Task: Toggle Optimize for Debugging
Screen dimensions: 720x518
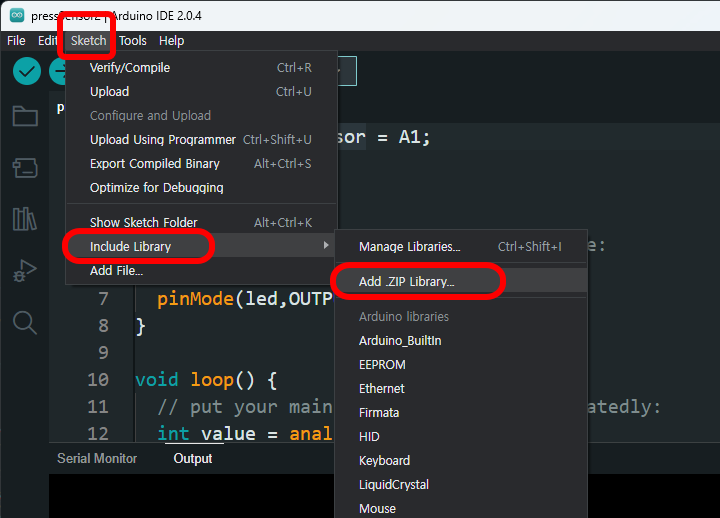Action: point(201,187)
